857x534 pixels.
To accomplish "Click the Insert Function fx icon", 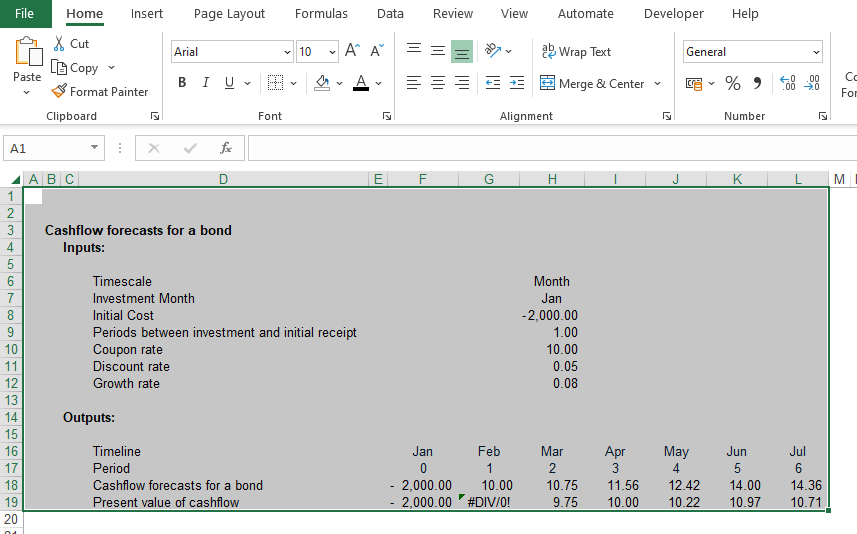I will click(226, 148).
